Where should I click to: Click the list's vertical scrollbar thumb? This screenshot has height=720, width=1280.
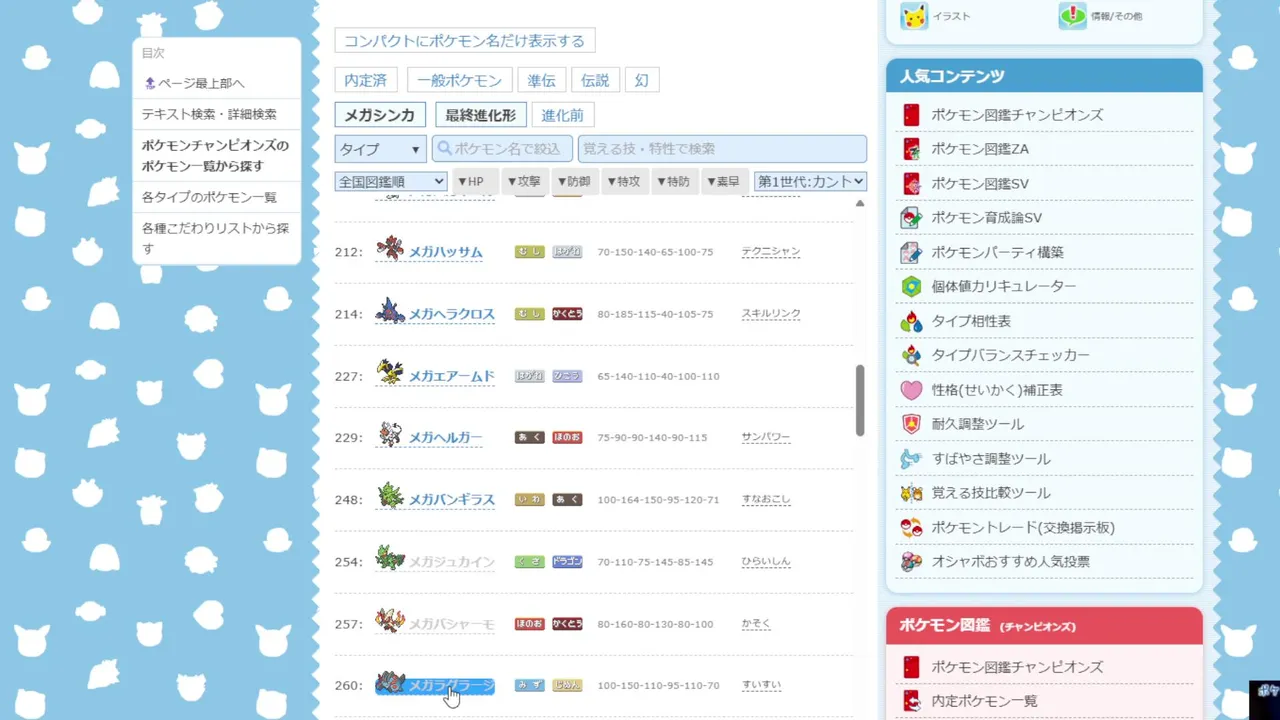[859, 400]
